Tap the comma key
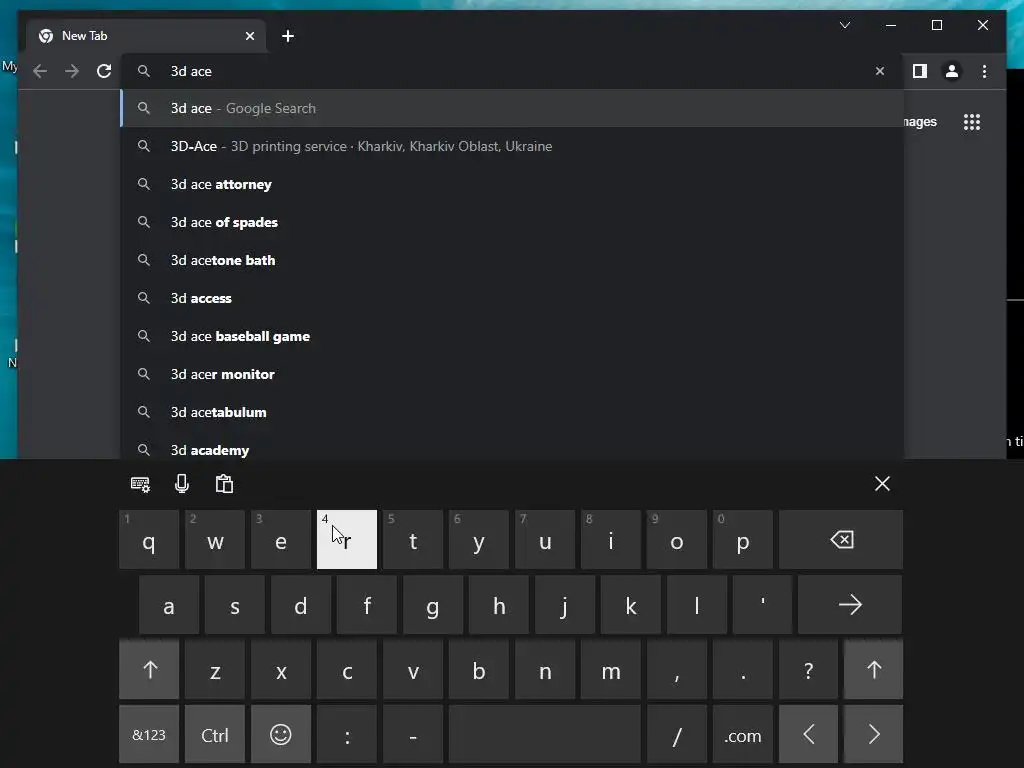The image size is (1024, 768). coord(677,669)
